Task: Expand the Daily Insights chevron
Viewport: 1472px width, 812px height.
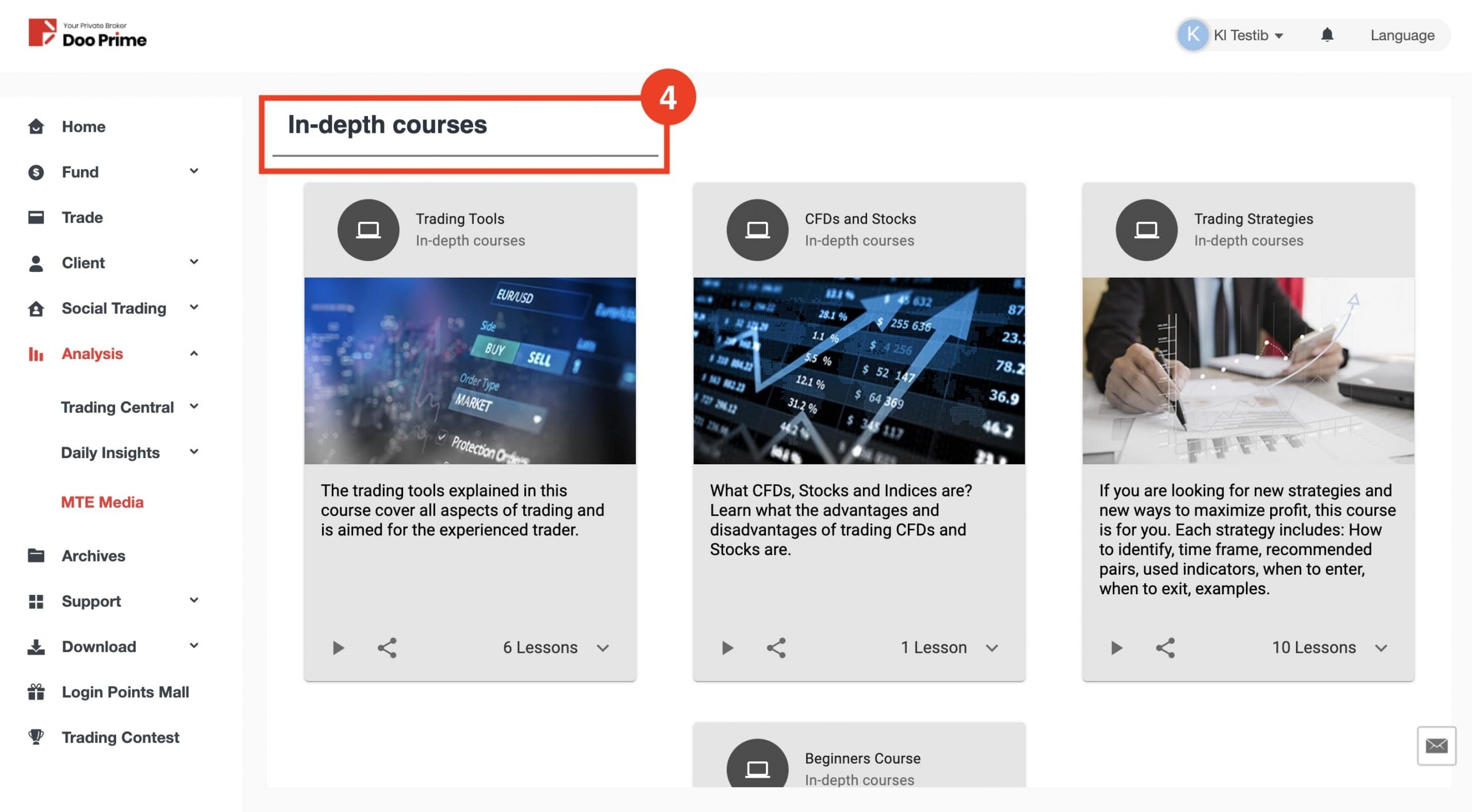Action: click(194, 452)
